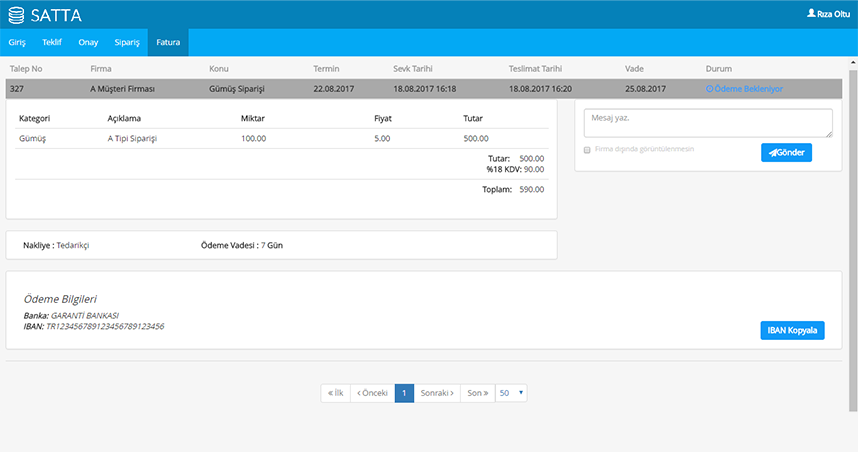Type in the 'Mesaj yaz.' message field
Screen dimensions: 858x452
click(x=708, y=122)
